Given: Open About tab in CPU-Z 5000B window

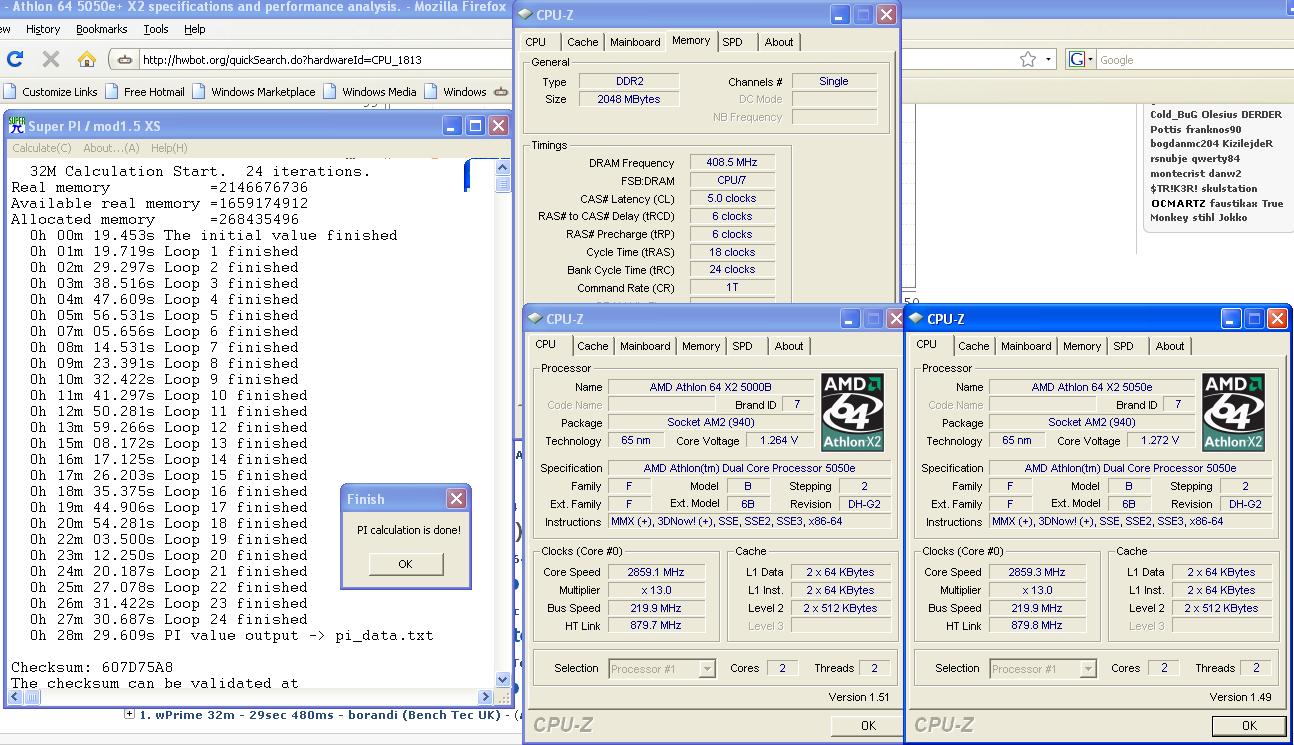Looking at the screenshot, I should [789, 346].
